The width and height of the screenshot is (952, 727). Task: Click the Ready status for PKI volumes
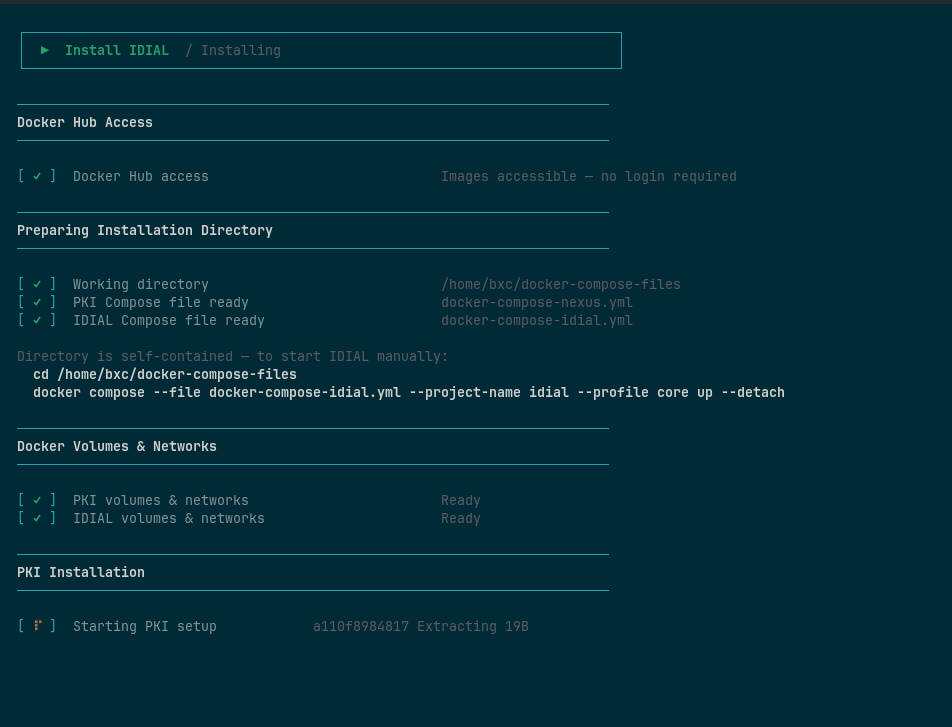pyautogui.click(x=460, y=500)
